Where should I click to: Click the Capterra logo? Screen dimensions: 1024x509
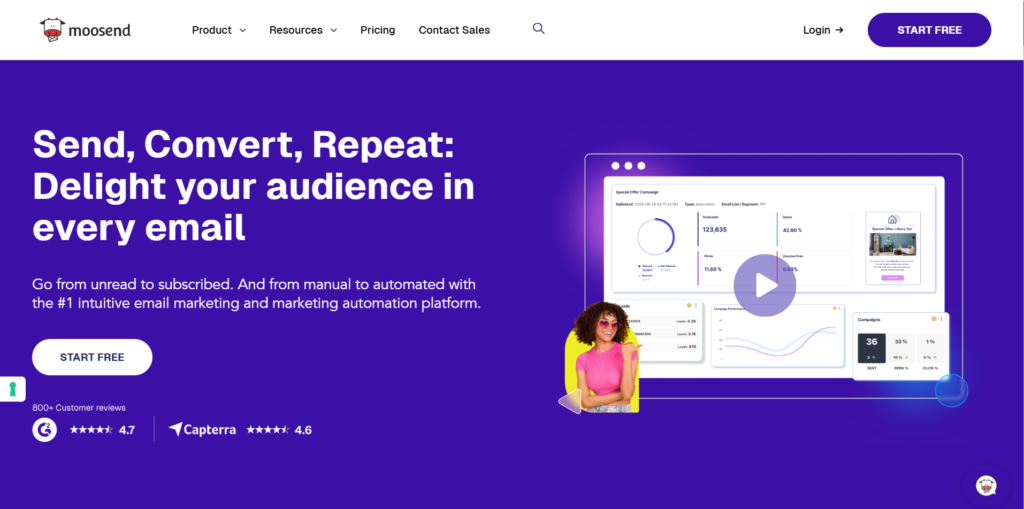202,429
